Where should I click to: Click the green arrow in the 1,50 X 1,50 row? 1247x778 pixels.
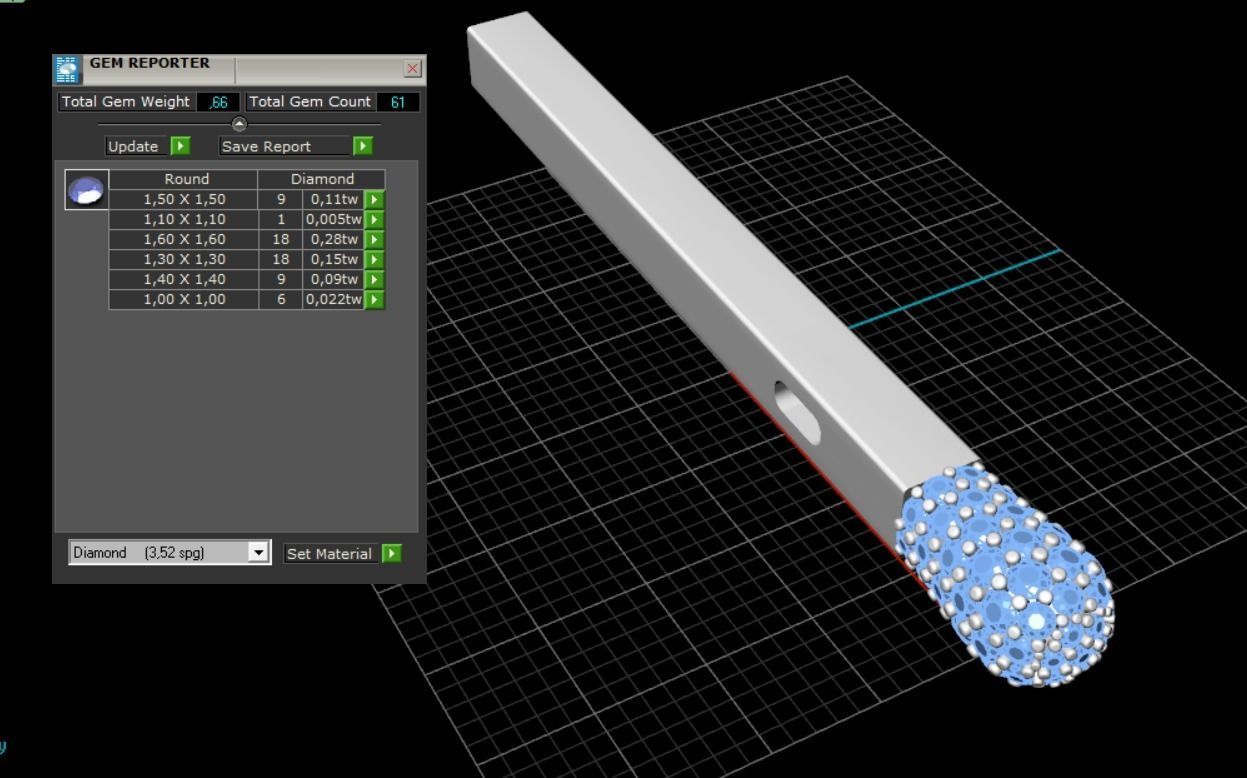(375, 199)
